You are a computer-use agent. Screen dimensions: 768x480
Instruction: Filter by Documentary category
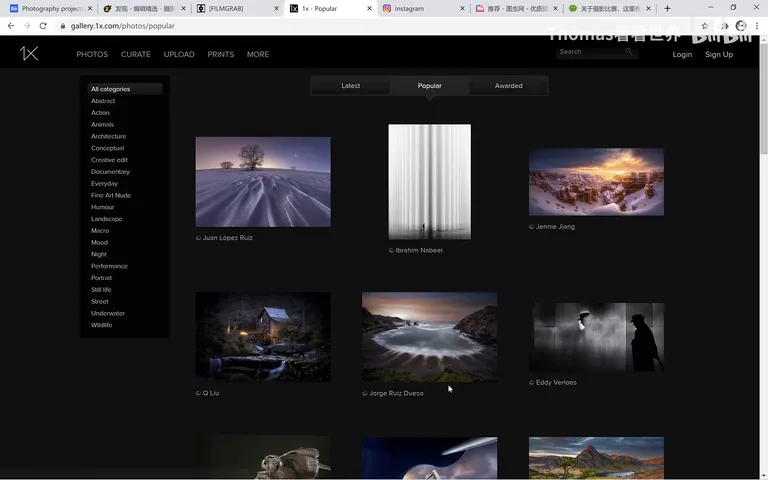(110, 171)
